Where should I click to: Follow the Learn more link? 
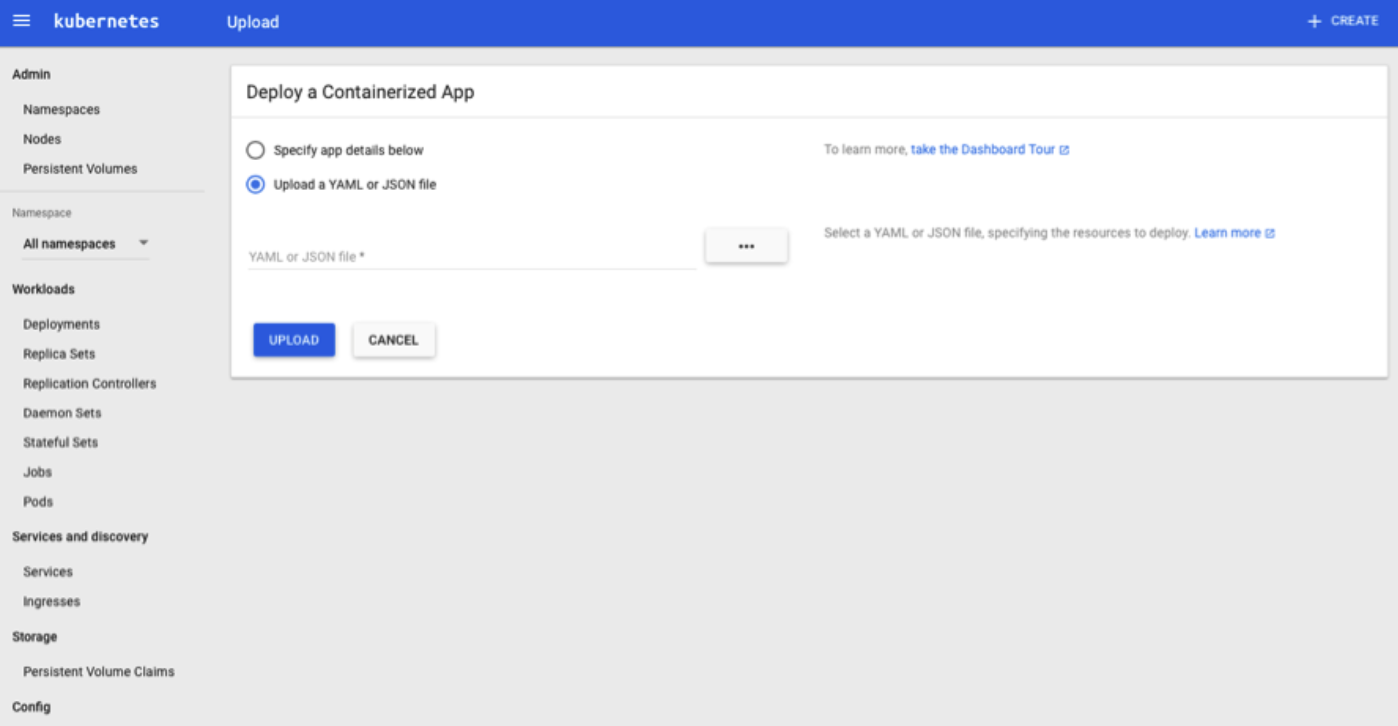1227,233
